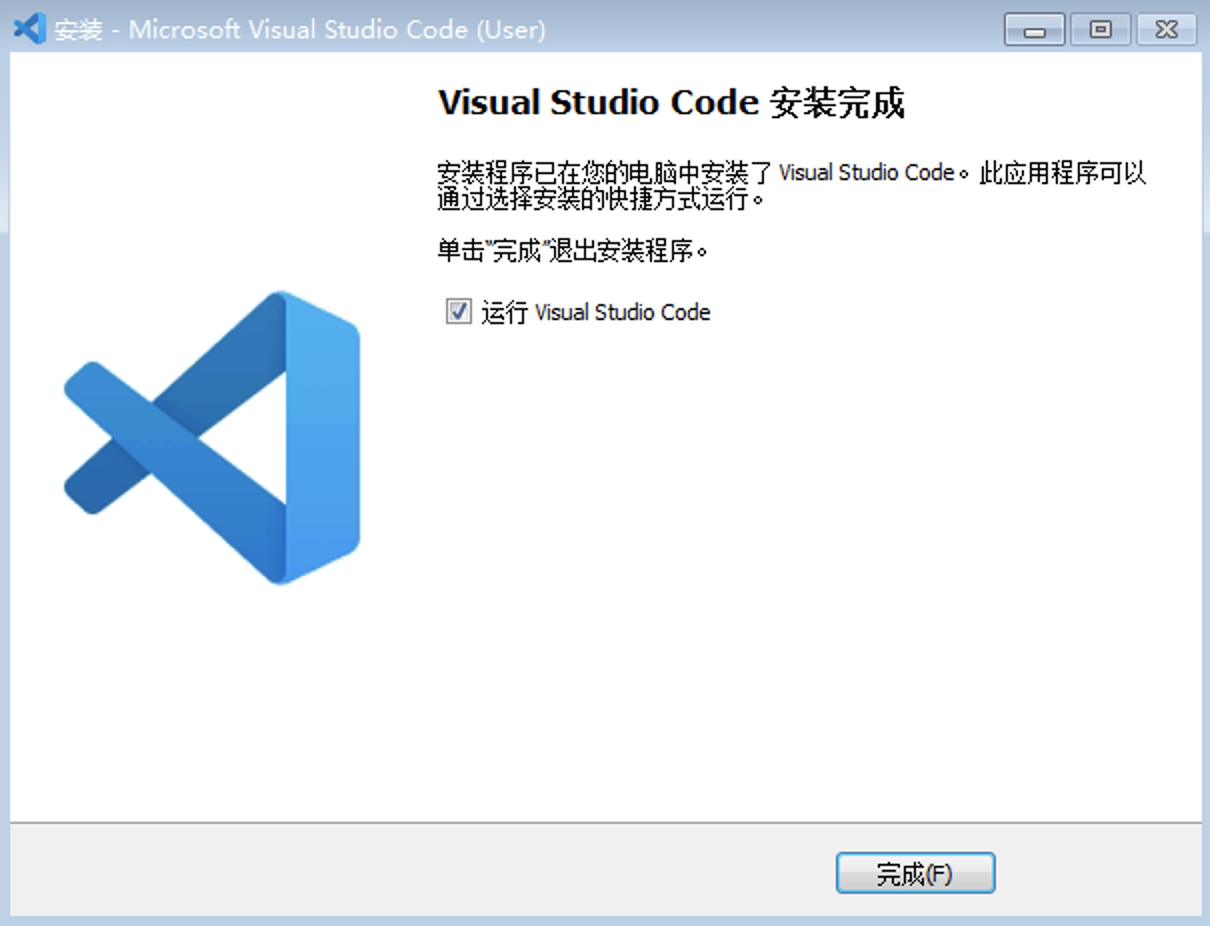
Task: Close the installer using the X icon
Action: (1165, 29)
